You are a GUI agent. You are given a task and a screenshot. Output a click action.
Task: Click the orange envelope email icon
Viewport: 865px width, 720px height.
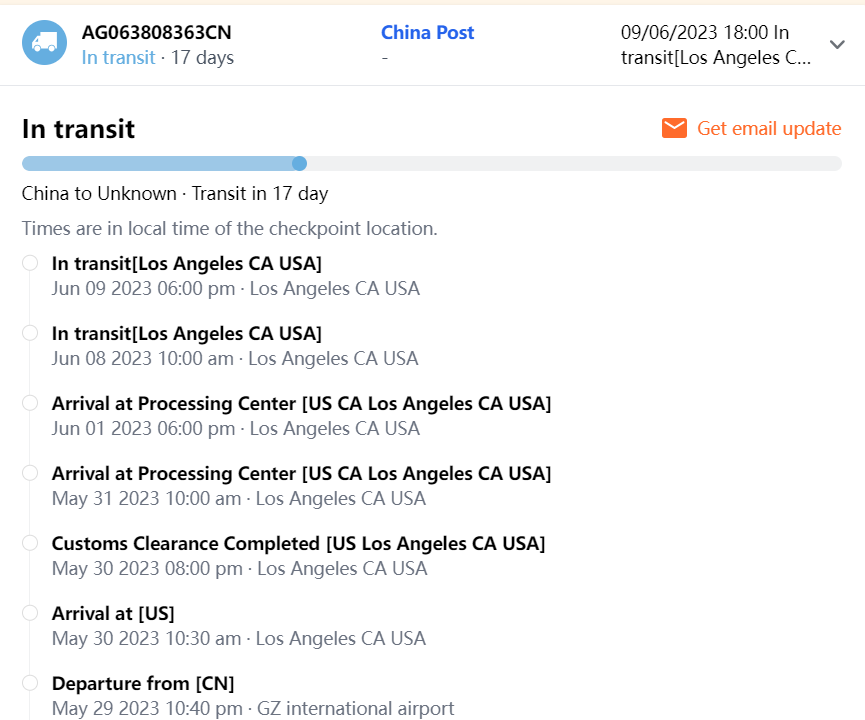tap(675, 128)
